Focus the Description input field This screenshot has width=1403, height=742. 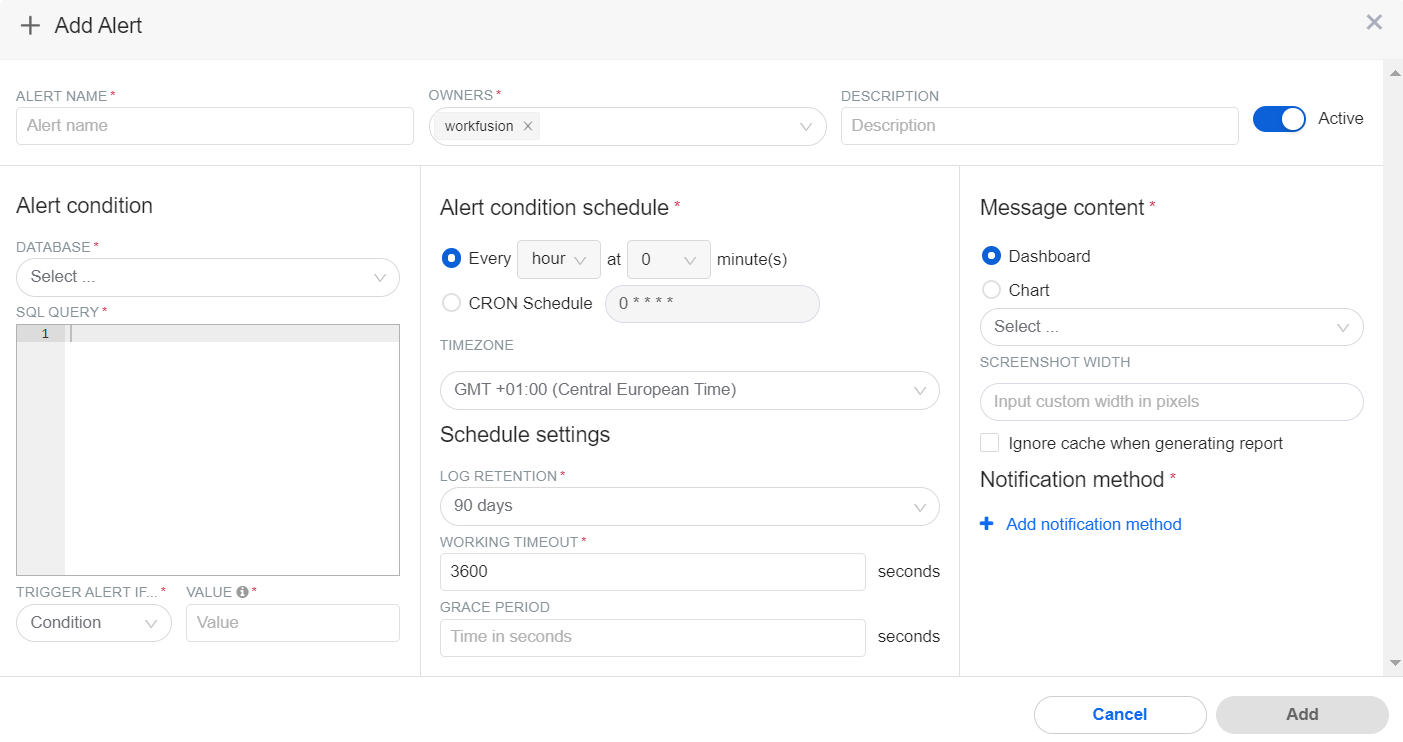pos(1040,126)
